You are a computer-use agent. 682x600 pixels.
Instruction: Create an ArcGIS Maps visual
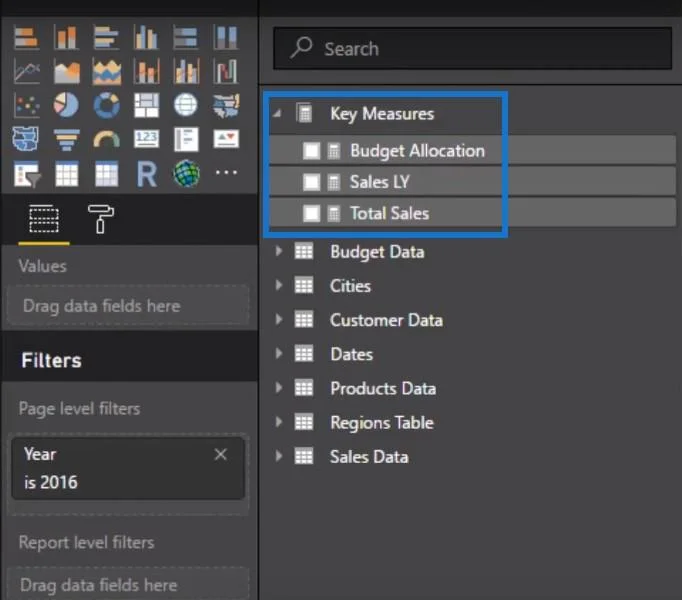187,174
